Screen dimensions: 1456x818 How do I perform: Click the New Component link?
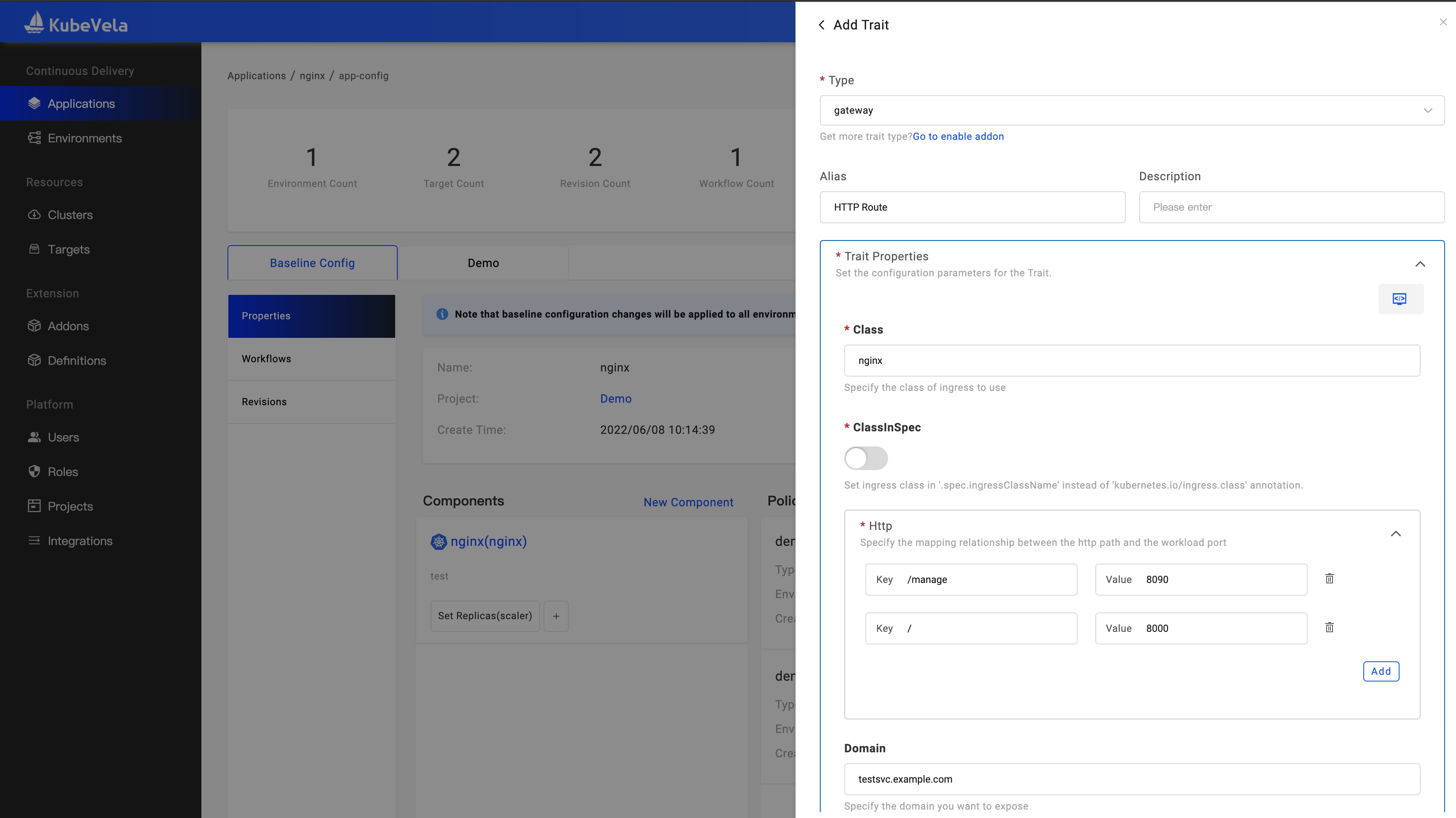(x=688, y=502)
